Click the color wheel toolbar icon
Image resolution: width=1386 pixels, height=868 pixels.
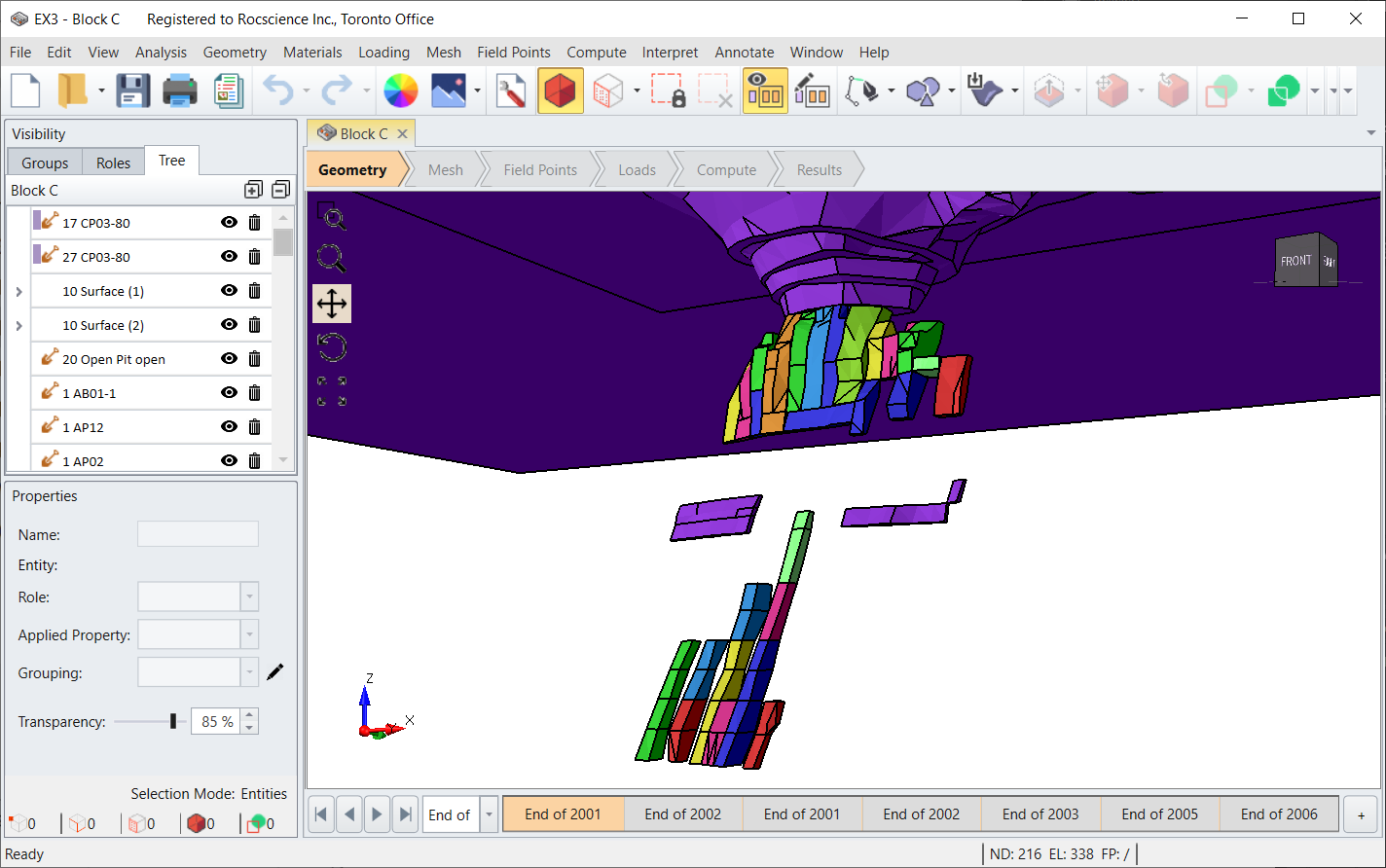pyautogui.click(x=399, y=90)
